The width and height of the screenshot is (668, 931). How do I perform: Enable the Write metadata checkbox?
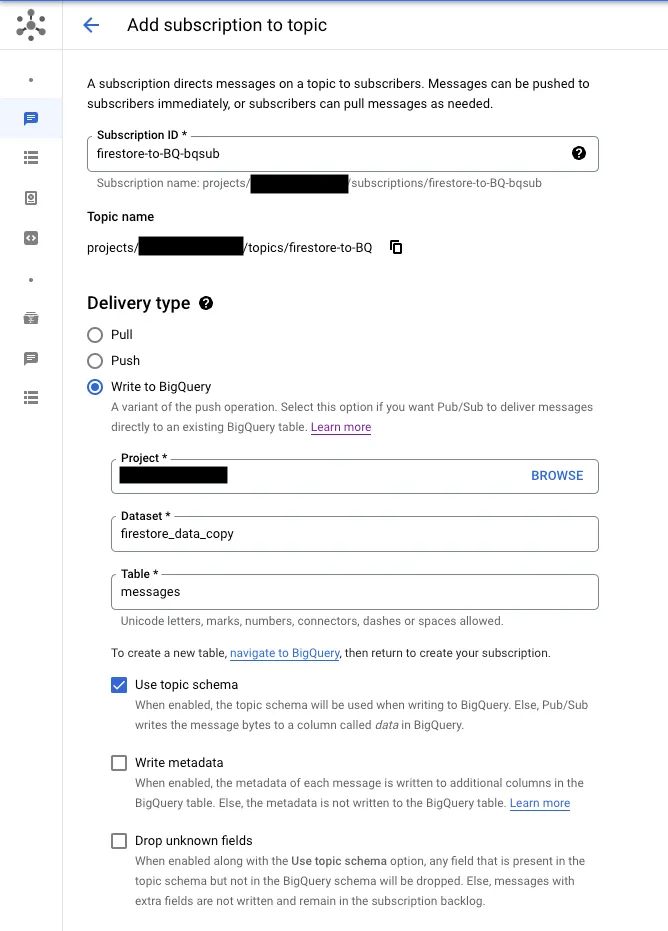tap(119, 763)
